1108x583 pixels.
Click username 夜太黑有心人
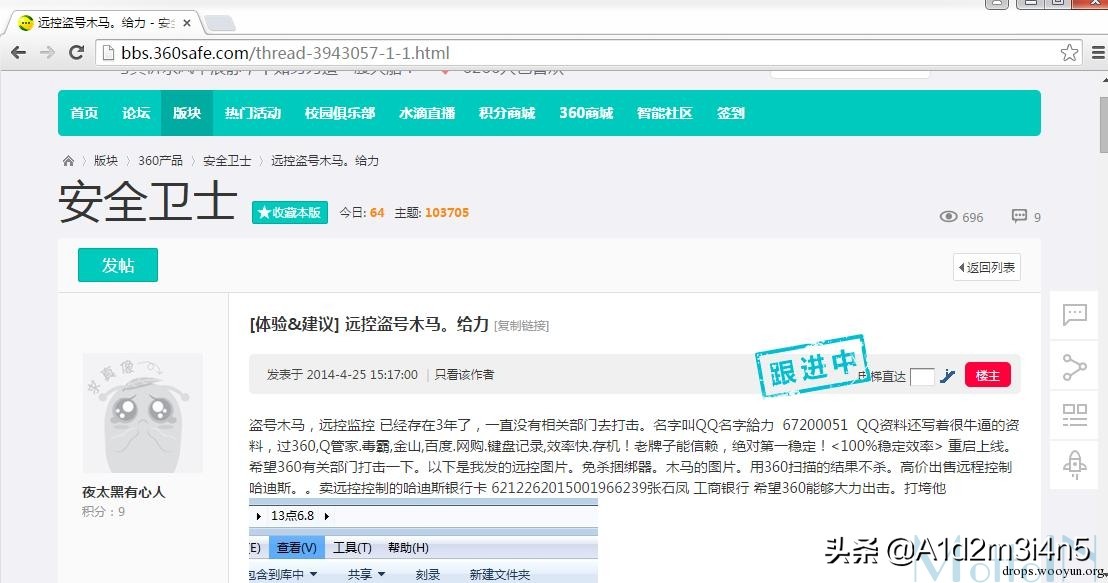124,493
